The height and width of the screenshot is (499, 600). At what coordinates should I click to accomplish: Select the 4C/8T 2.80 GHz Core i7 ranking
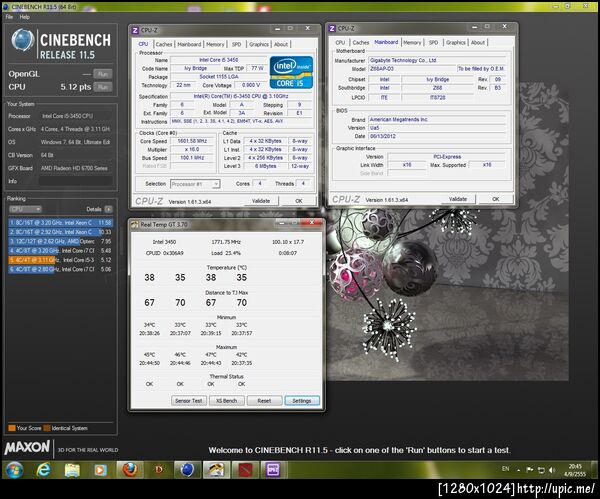pyautogui.click(x=60, y=269)
